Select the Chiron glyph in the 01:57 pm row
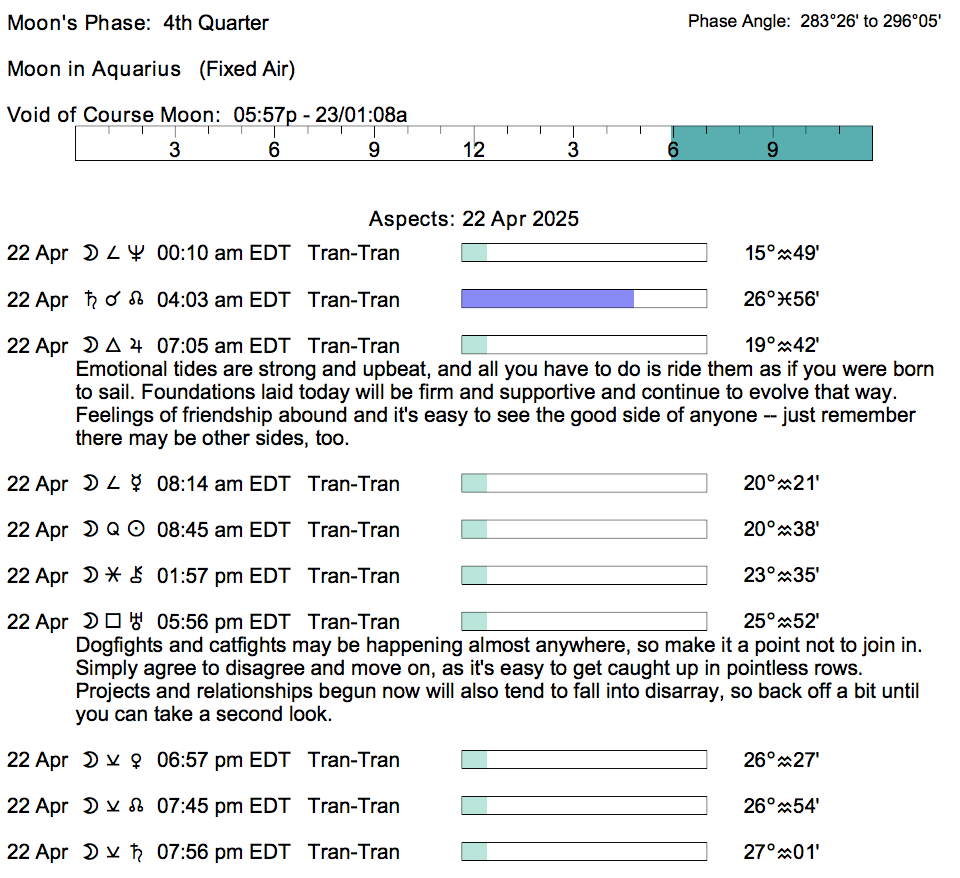Viewport: 960px width, 878px height. click(x=136, y=577)
